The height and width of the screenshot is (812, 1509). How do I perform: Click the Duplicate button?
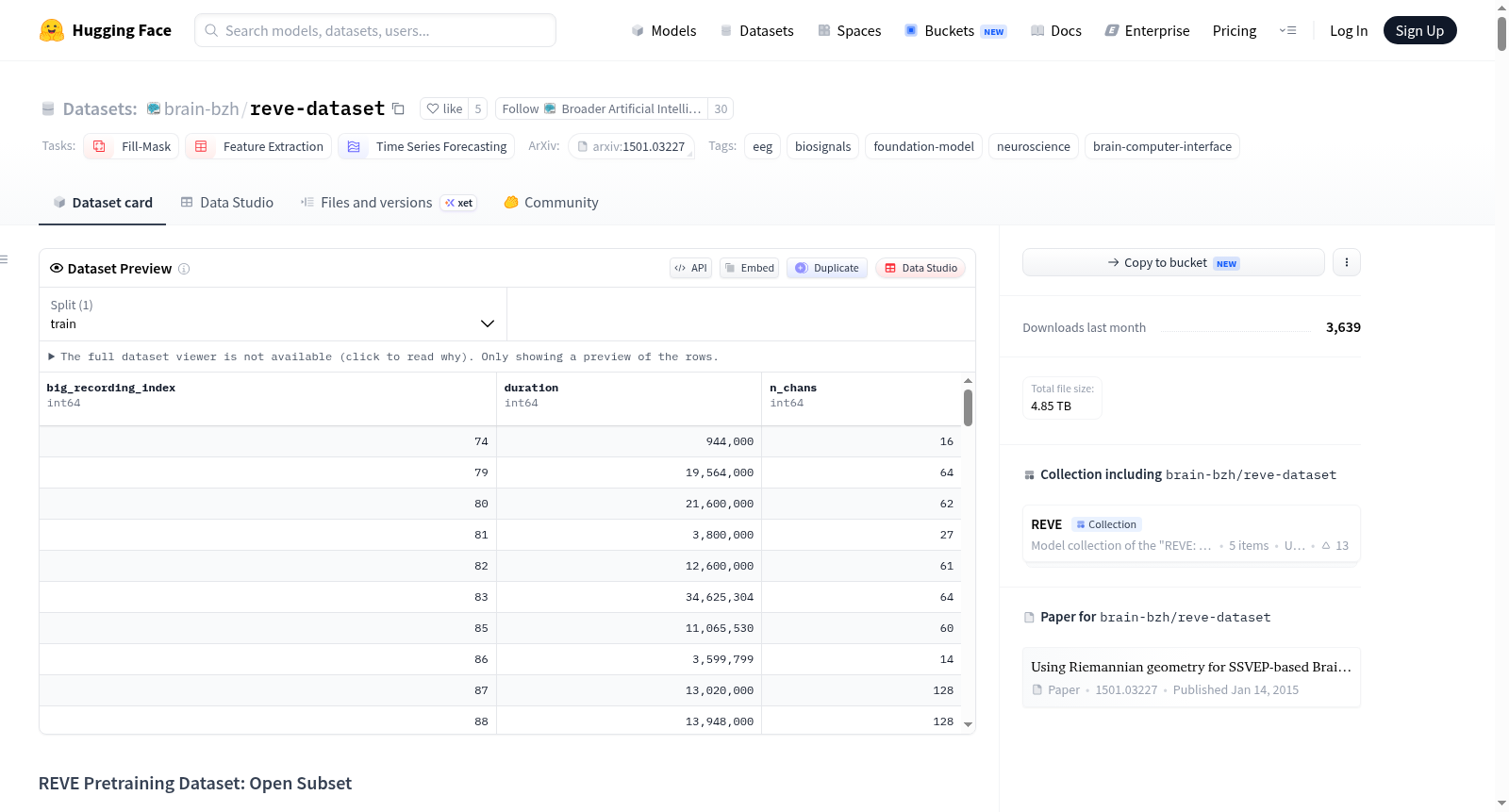(827, 268)
